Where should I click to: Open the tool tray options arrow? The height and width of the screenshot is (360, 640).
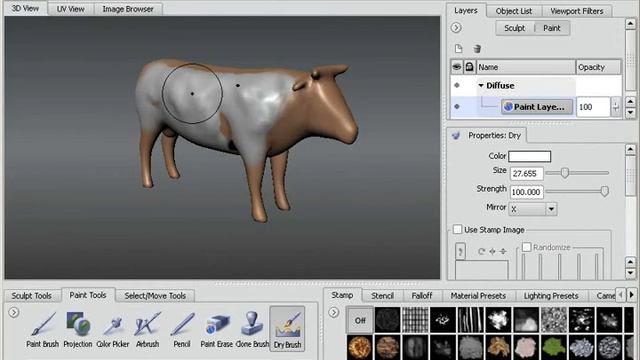[x=13, y=312]
